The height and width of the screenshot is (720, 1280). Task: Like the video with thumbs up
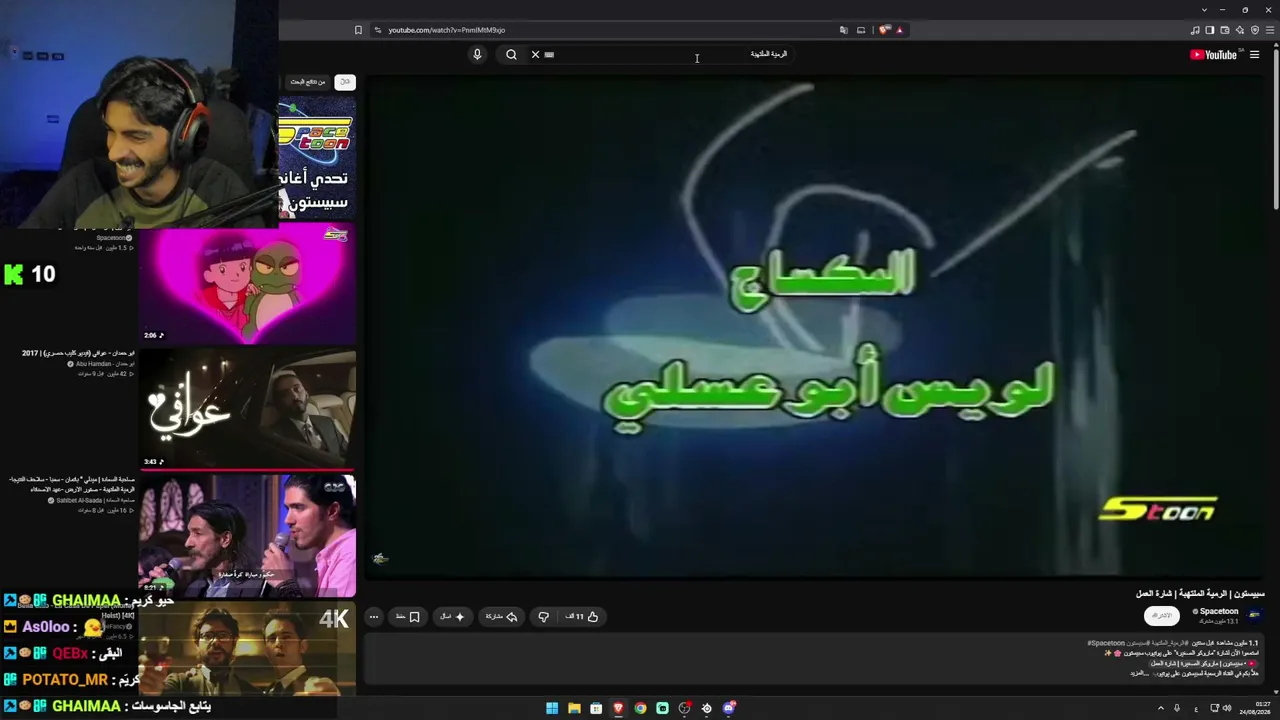582,617
